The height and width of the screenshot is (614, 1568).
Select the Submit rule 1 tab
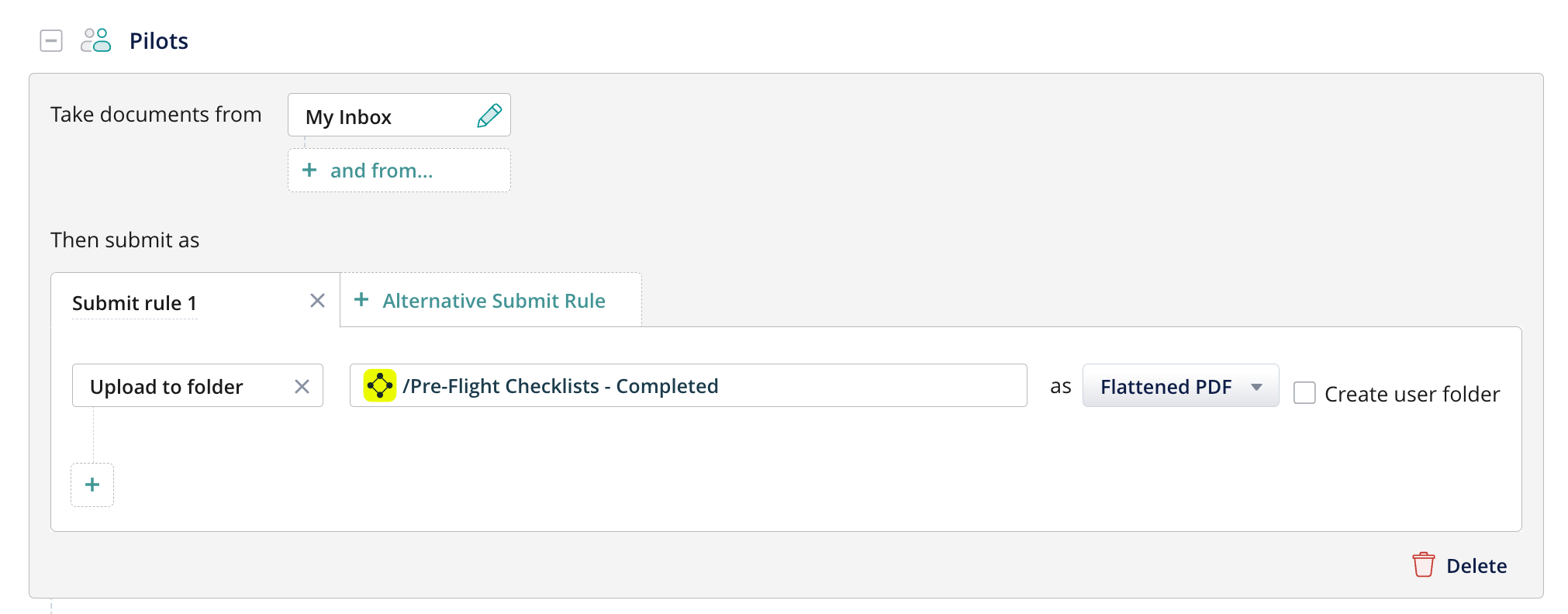click(135, 303)
